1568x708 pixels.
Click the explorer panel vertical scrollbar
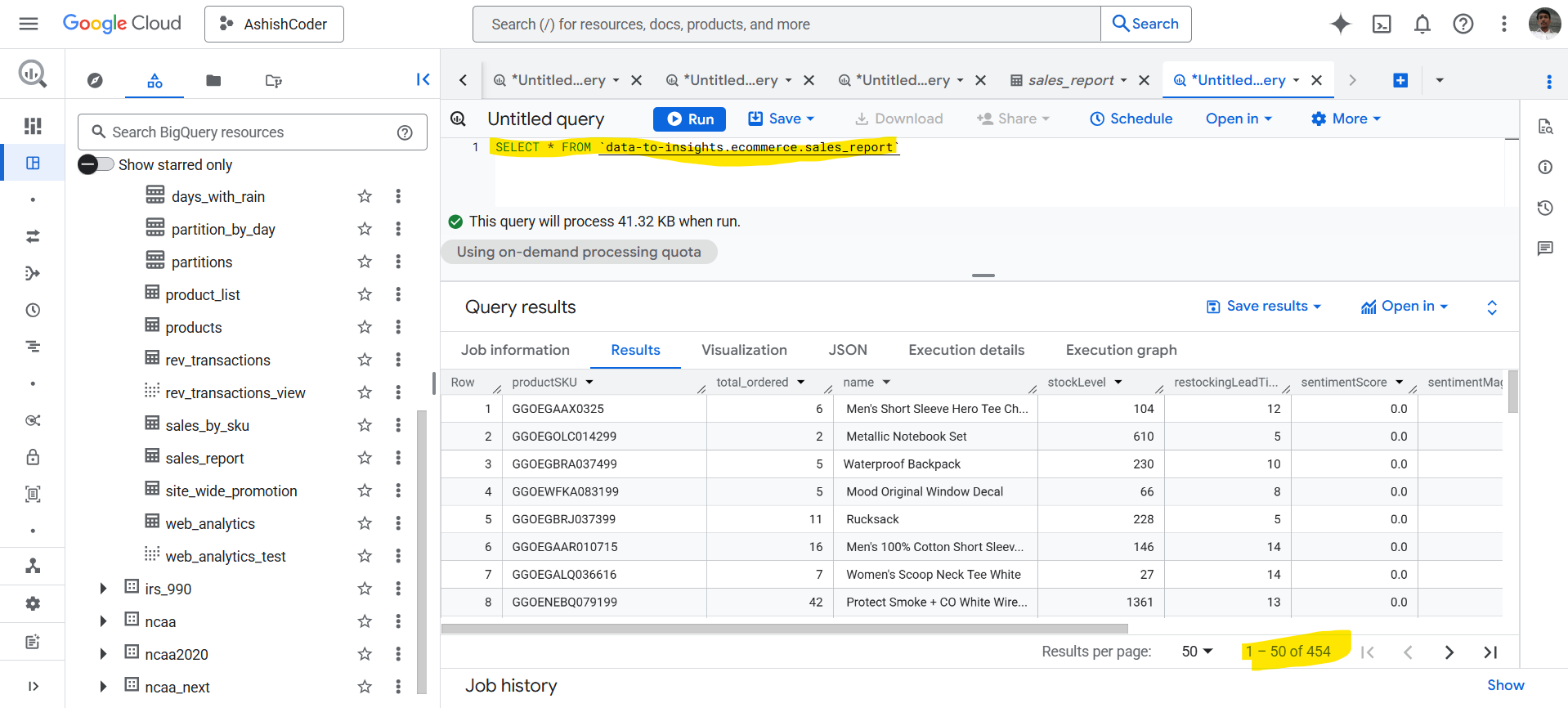[x=422, y=552]
